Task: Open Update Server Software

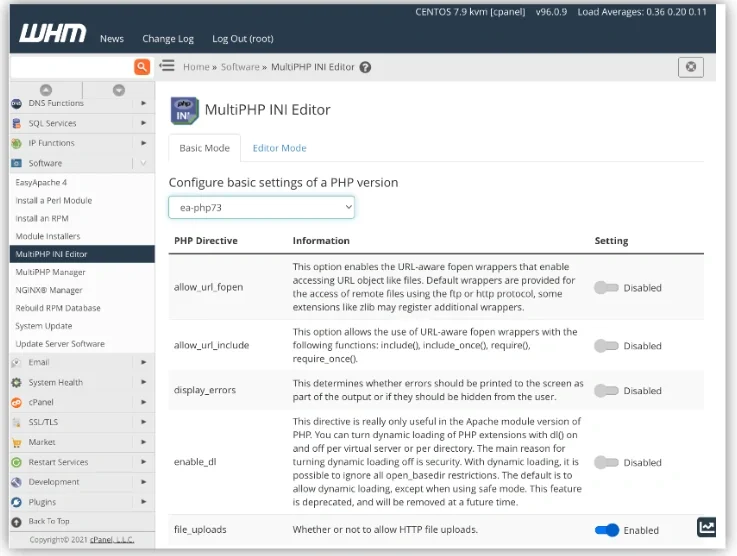Action: [x=60, y=344]
